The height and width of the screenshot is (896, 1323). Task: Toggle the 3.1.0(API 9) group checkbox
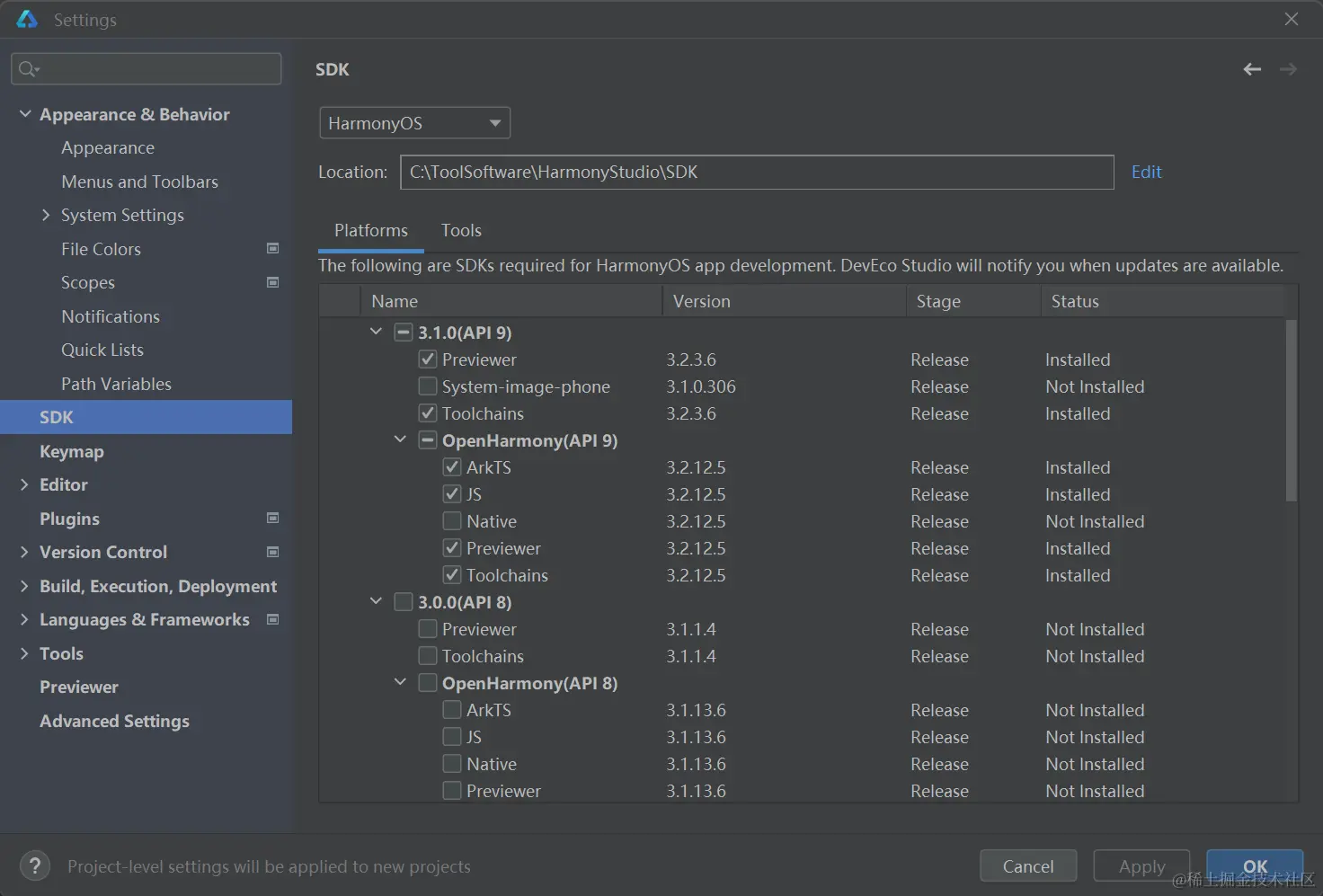pyautogui.click(x=404, y=333)
